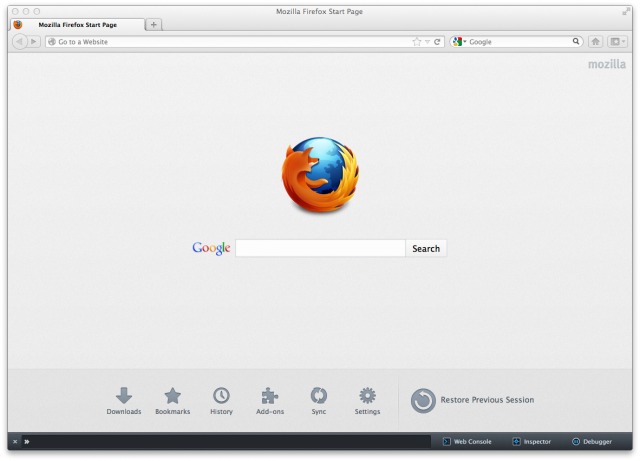Open the Bookmarks menu toolbar button

[x=617, y=42]
